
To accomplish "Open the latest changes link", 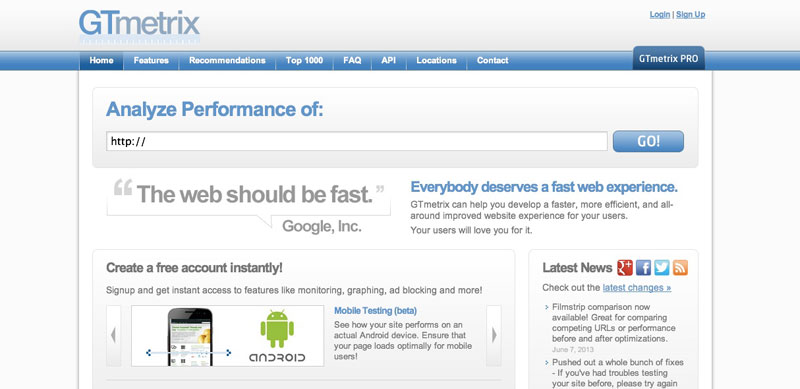I will (x=637, y=287).
